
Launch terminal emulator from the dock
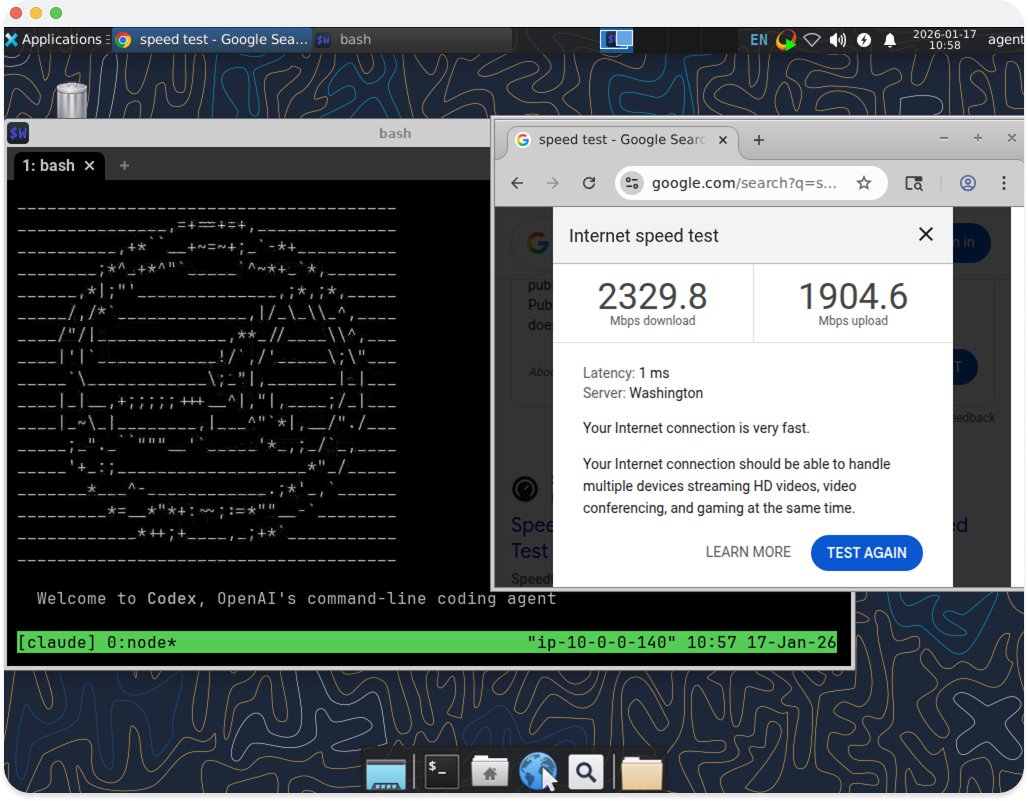pos(442,772)
